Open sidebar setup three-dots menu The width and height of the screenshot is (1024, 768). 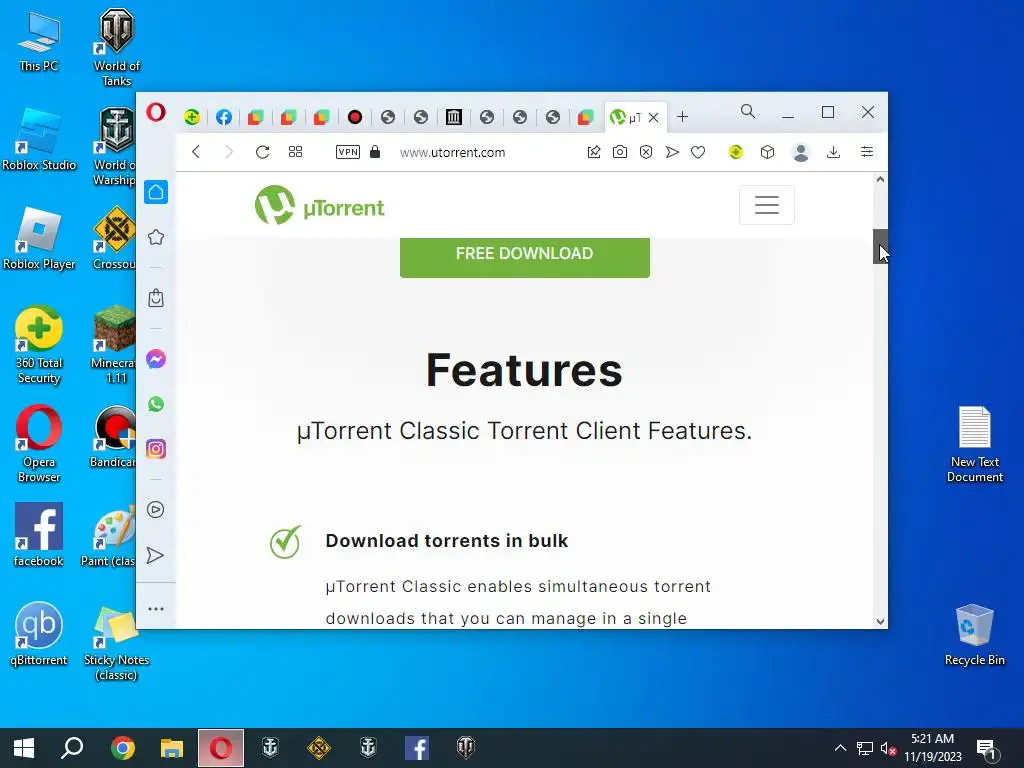(155, 609)
